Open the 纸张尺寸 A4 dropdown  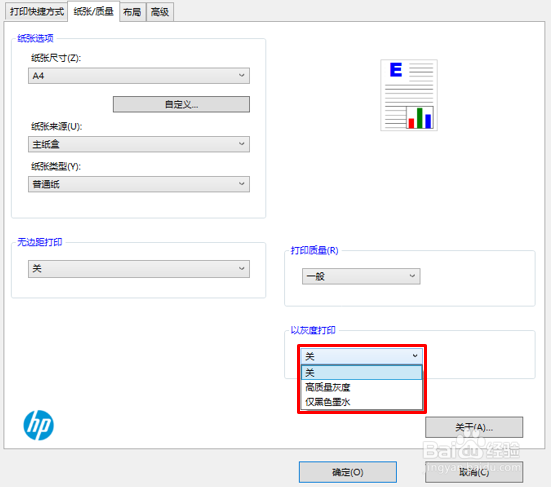coord(139,76)
